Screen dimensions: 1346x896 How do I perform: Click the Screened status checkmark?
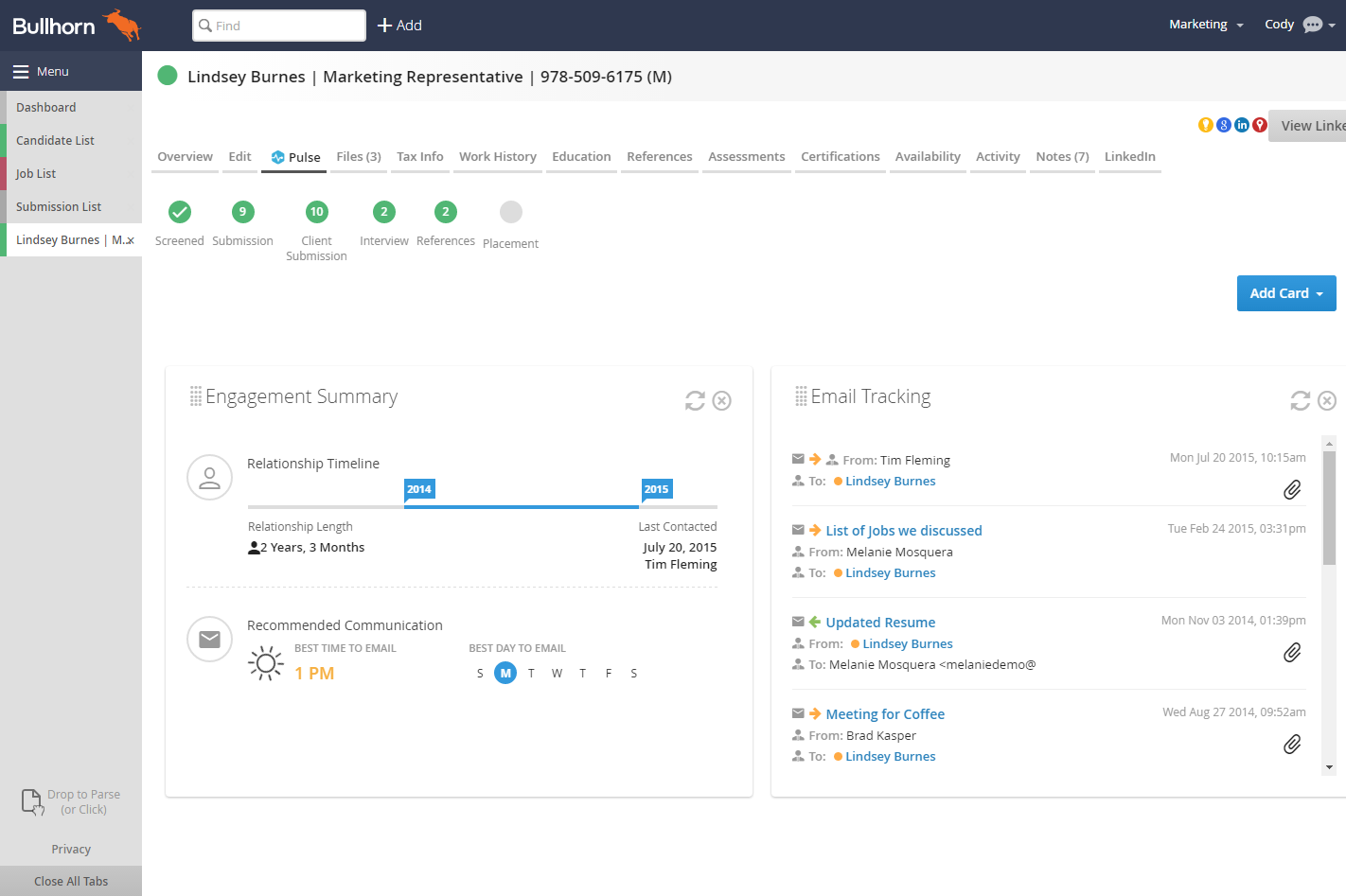point(180,212)
